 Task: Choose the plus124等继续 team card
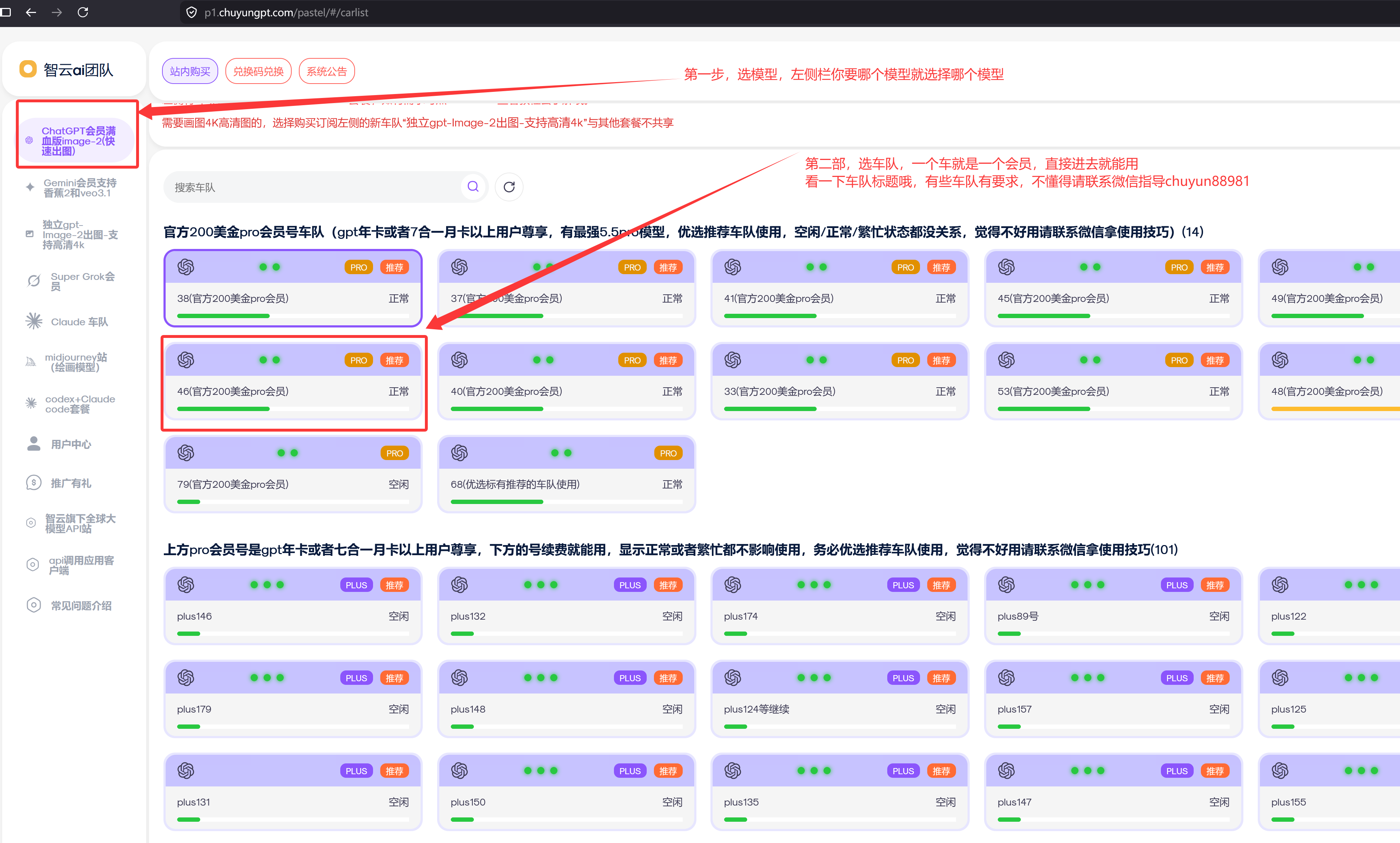840,699
